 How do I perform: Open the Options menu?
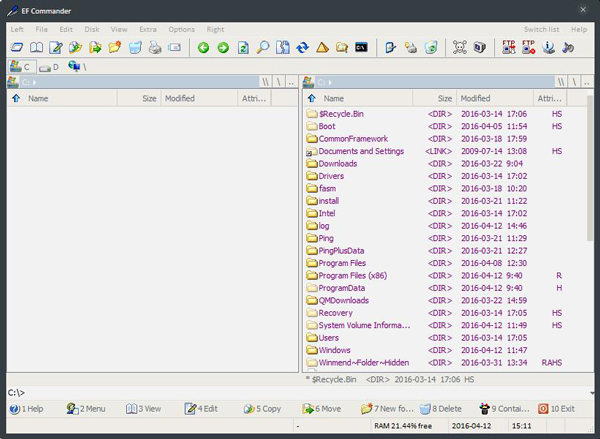(181, 29)
